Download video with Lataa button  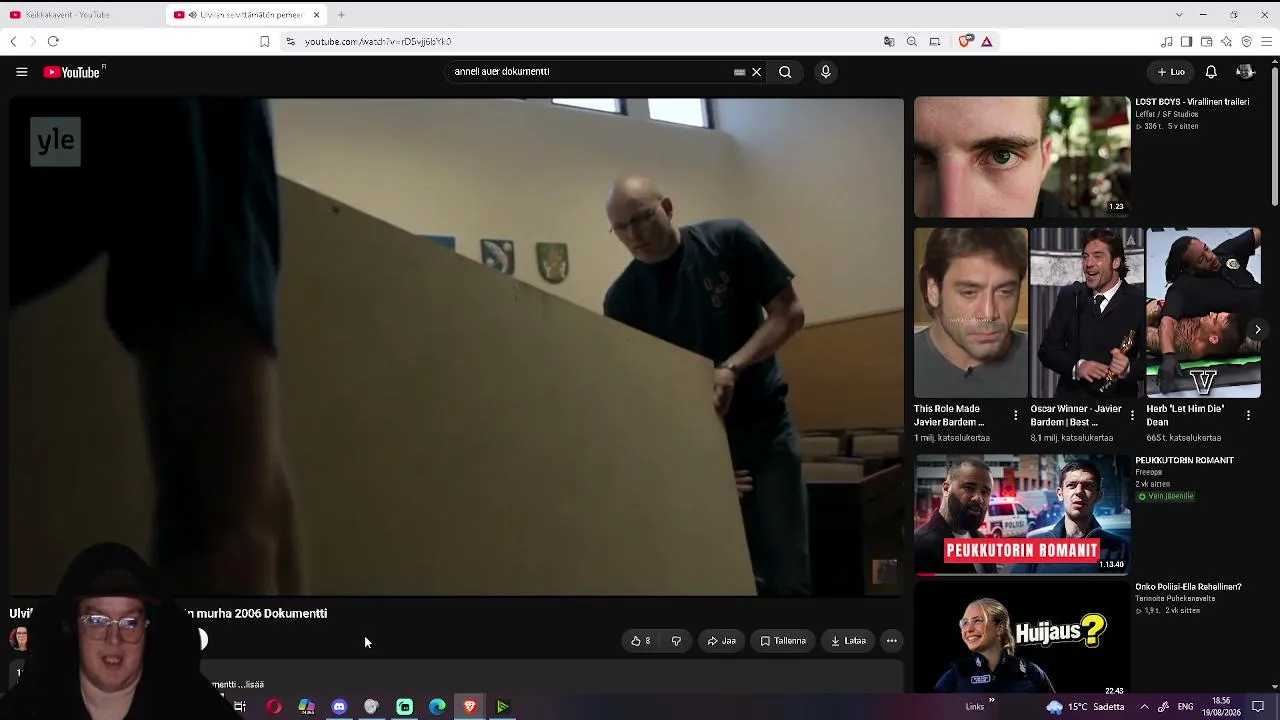pyautogui.click(x=848, y=641)
